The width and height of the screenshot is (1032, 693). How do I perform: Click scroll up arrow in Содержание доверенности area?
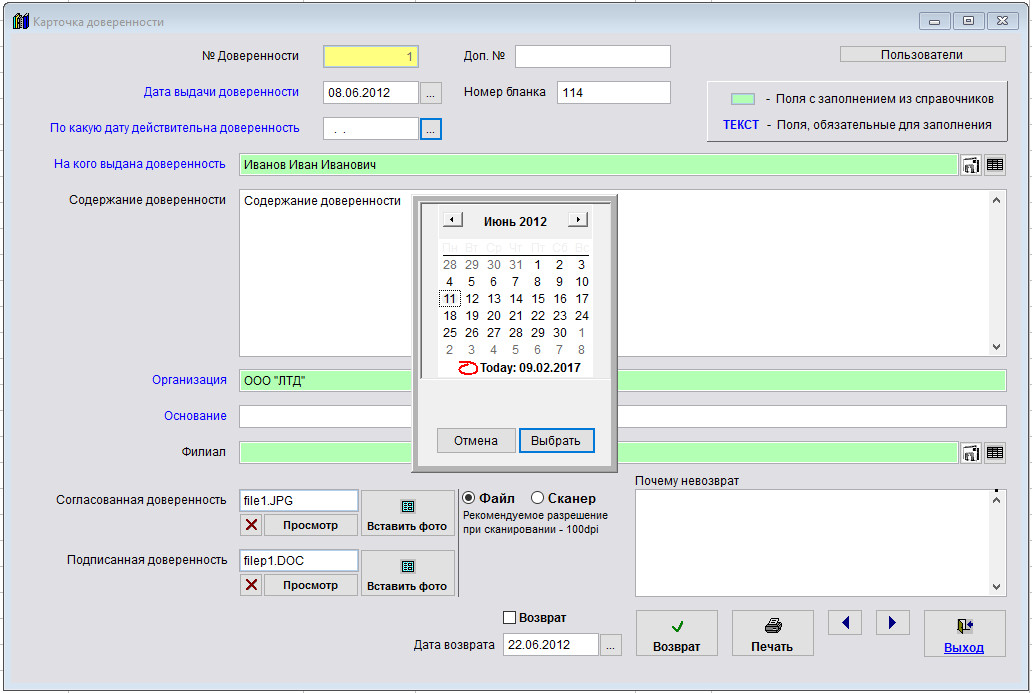pyautogui.click(x=996, y=200)
